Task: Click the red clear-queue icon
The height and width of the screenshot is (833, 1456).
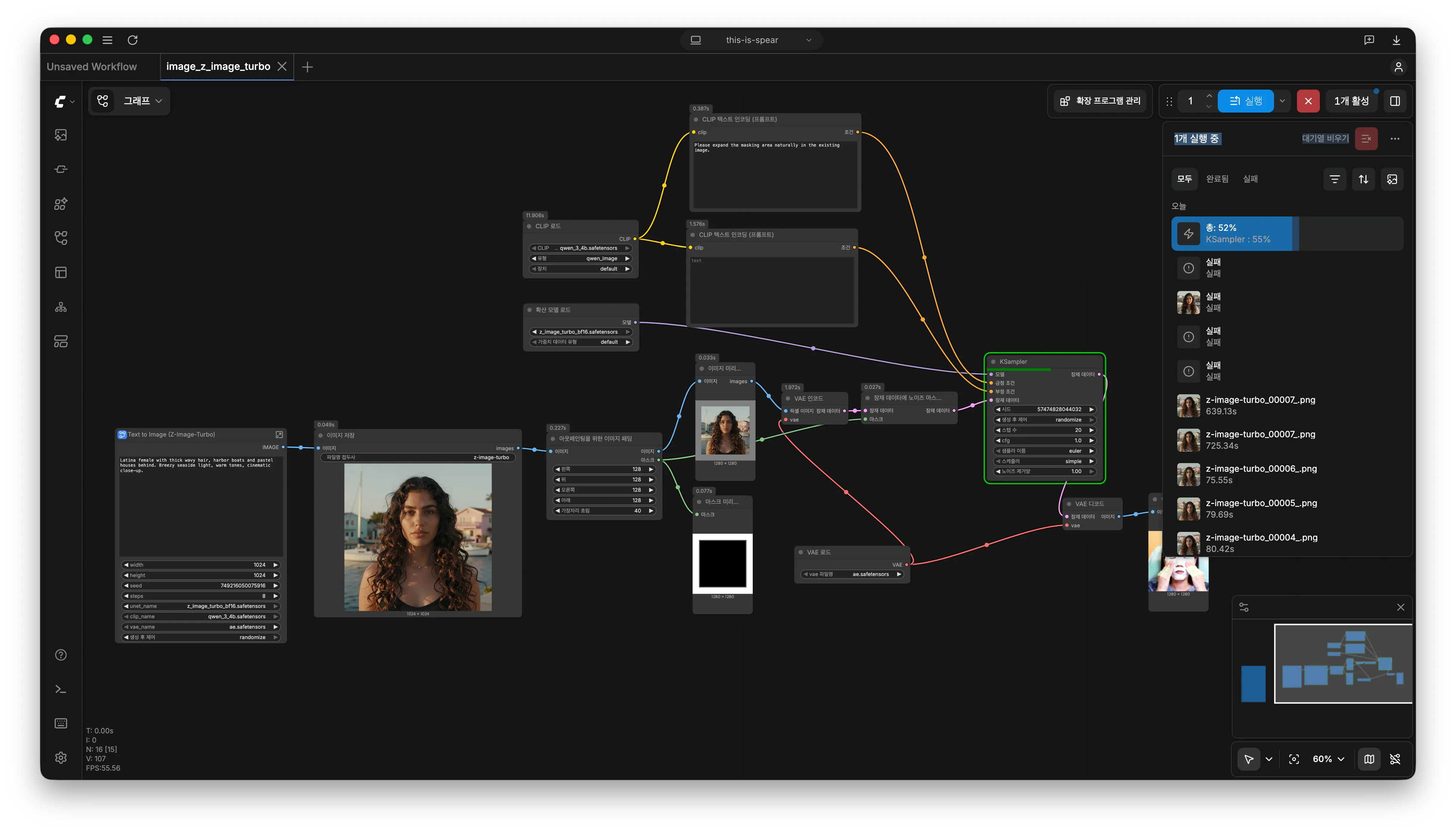Action: (x=1366, y=138)
